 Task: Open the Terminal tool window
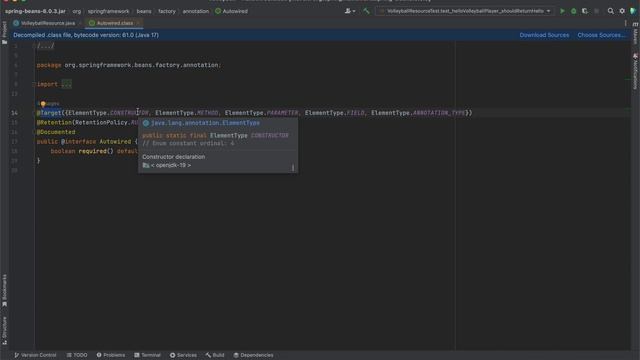[x=147, y=355]
